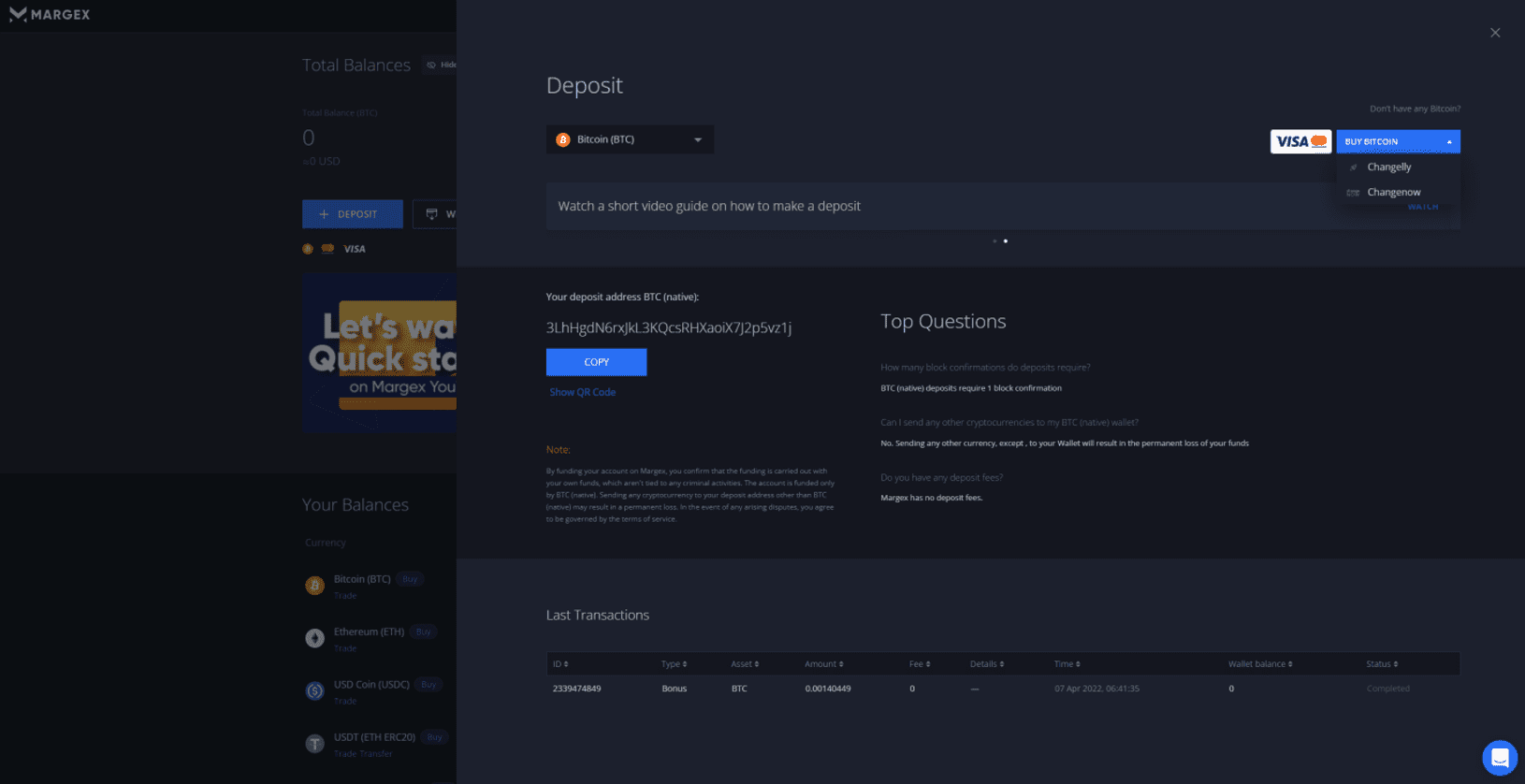Click Buy next to Bitcoin (BTC)

pos(410,579)
